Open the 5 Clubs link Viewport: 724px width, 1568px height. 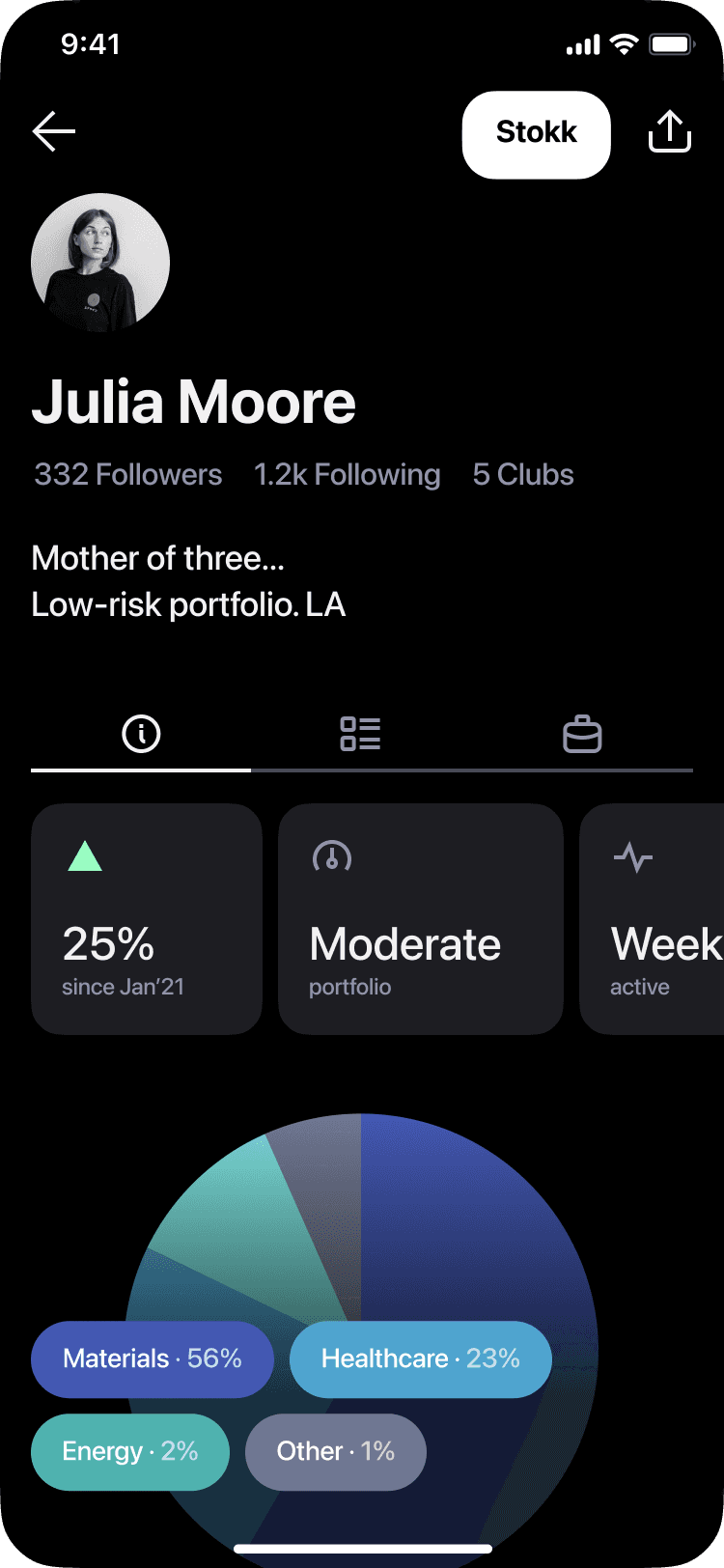point(523,475)
